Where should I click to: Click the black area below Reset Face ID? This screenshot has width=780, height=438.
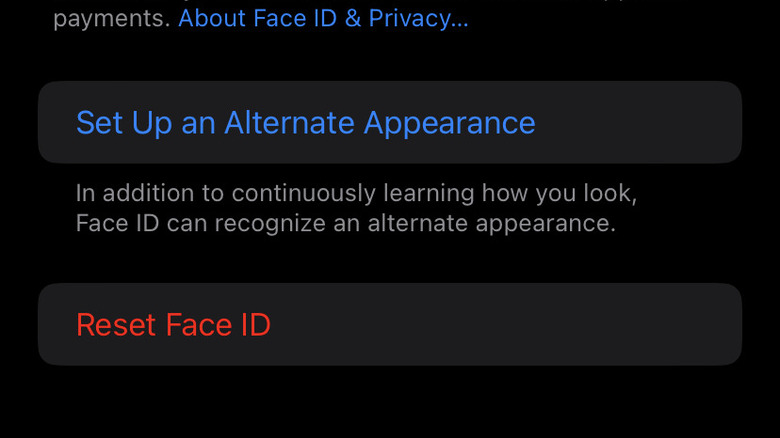(390, 405)
